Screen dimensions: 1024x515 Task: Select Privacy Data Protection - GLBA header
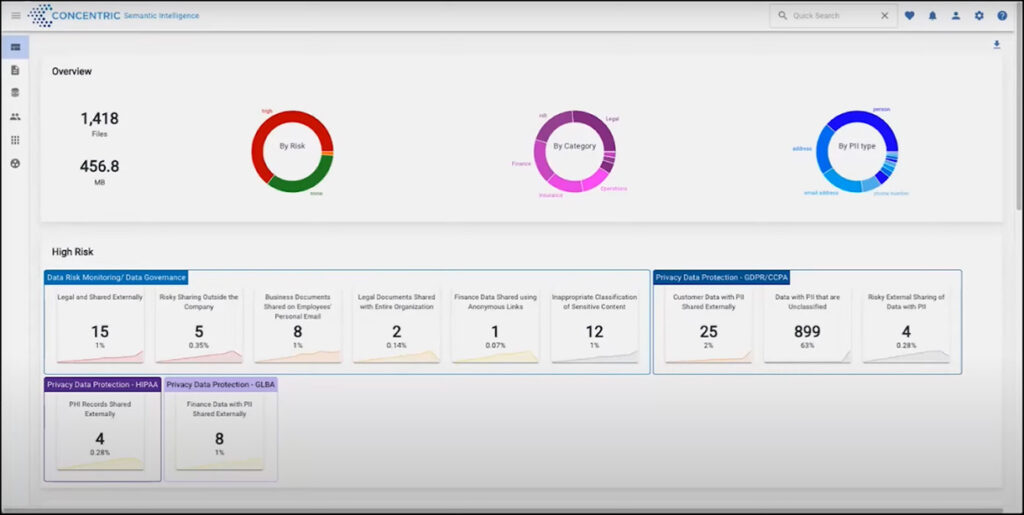point(221,384)
